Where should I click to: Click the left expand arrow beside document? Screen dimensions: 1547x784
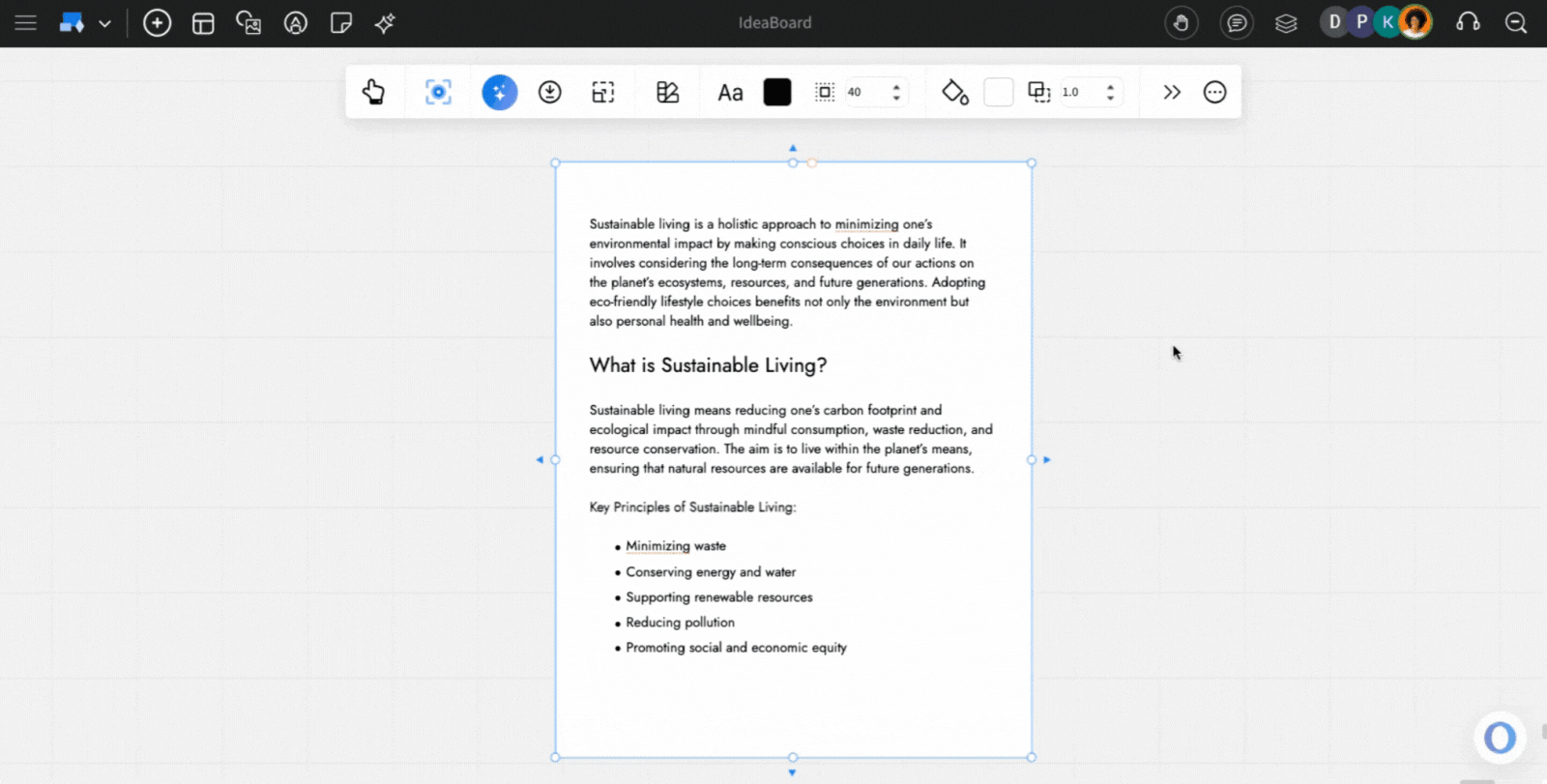click(x=540, y=460)
